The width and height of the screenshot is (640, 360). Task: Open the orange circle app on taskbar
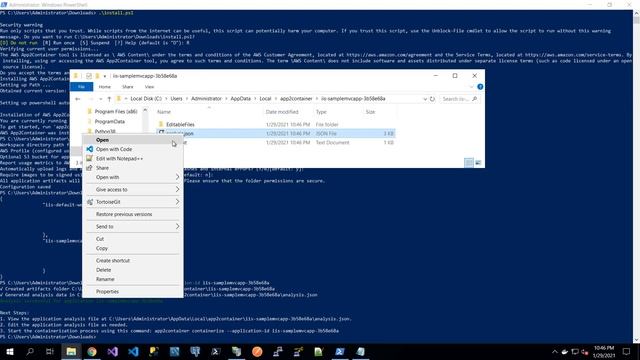click(257, 352)
